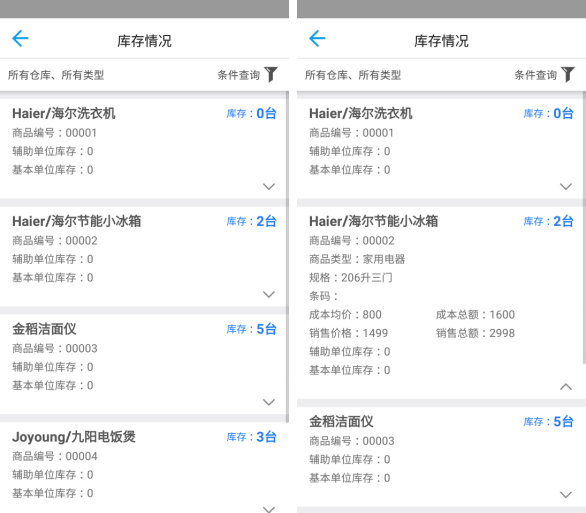This screenshot has height=513, width=586.
Task: Click 条件查询 on the right screen
Action: pos(536,75)
